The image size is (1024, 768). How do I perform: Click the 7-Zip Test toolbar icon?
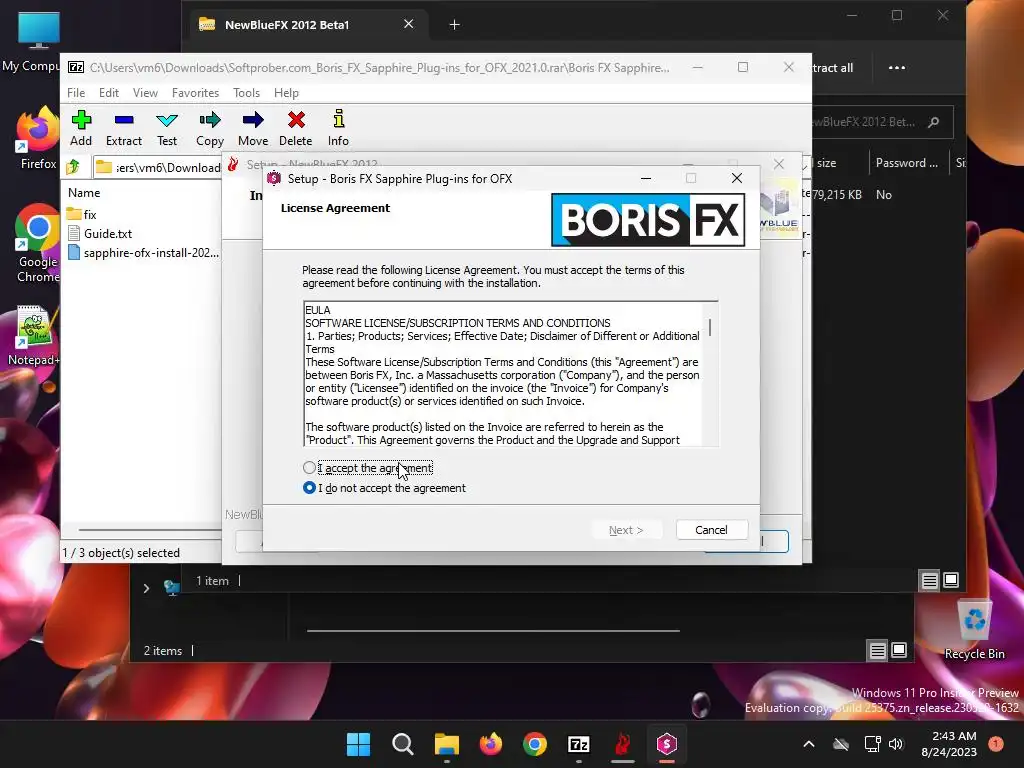pos(167,128)
